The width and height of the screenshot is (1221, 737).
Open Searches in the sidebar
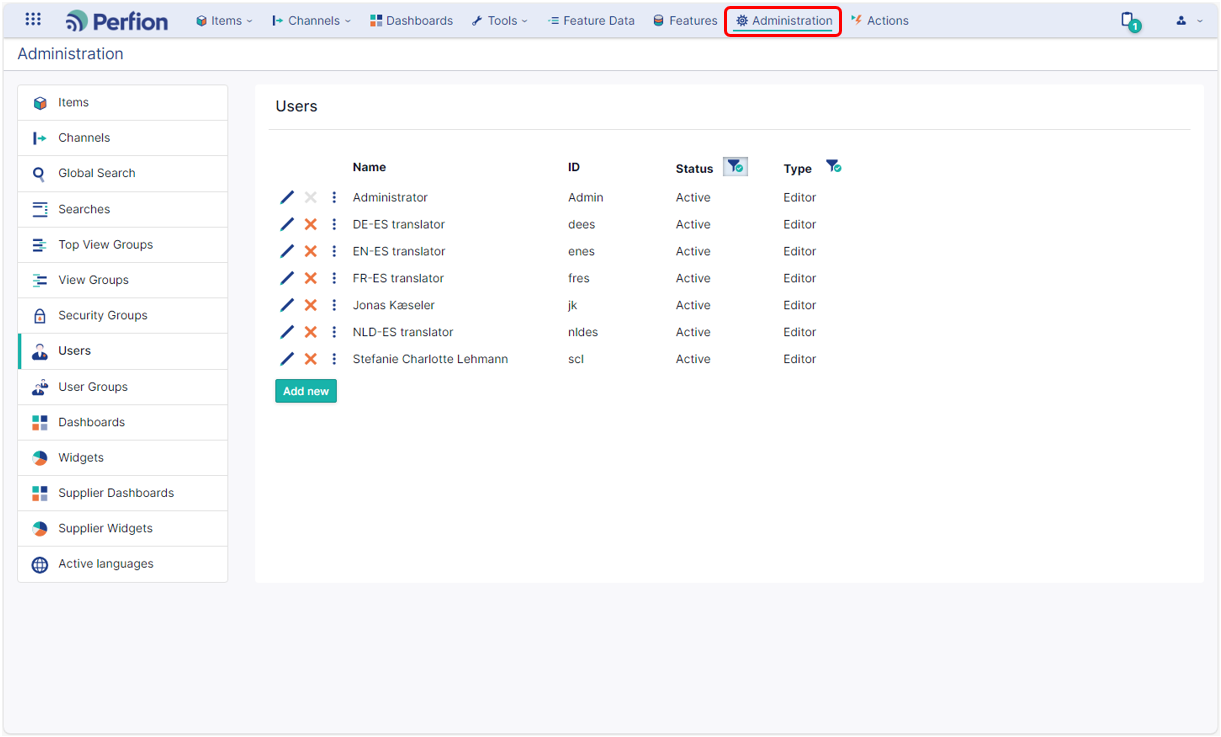click(123, 209)
